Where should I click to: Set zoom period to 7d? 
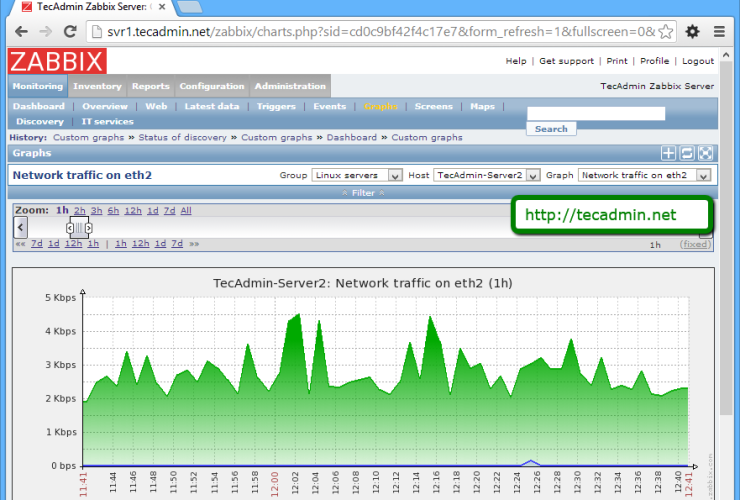coord(169,211)
